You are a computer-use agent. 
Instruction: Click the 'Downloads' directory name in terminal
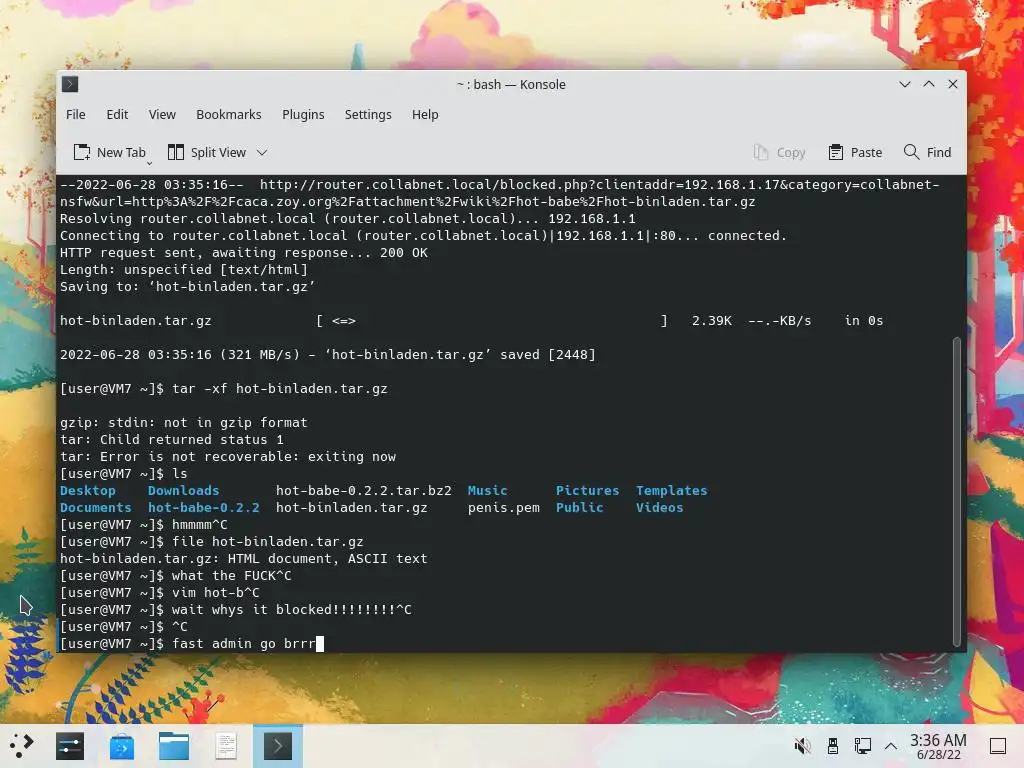[184, 490]
